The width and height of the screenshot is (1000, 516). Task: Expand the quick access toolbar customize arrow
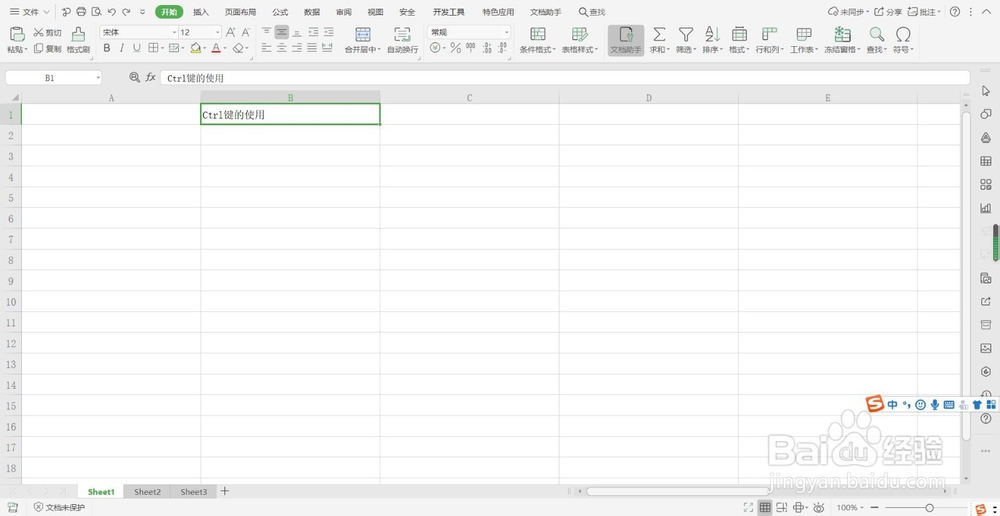point(142,11)
